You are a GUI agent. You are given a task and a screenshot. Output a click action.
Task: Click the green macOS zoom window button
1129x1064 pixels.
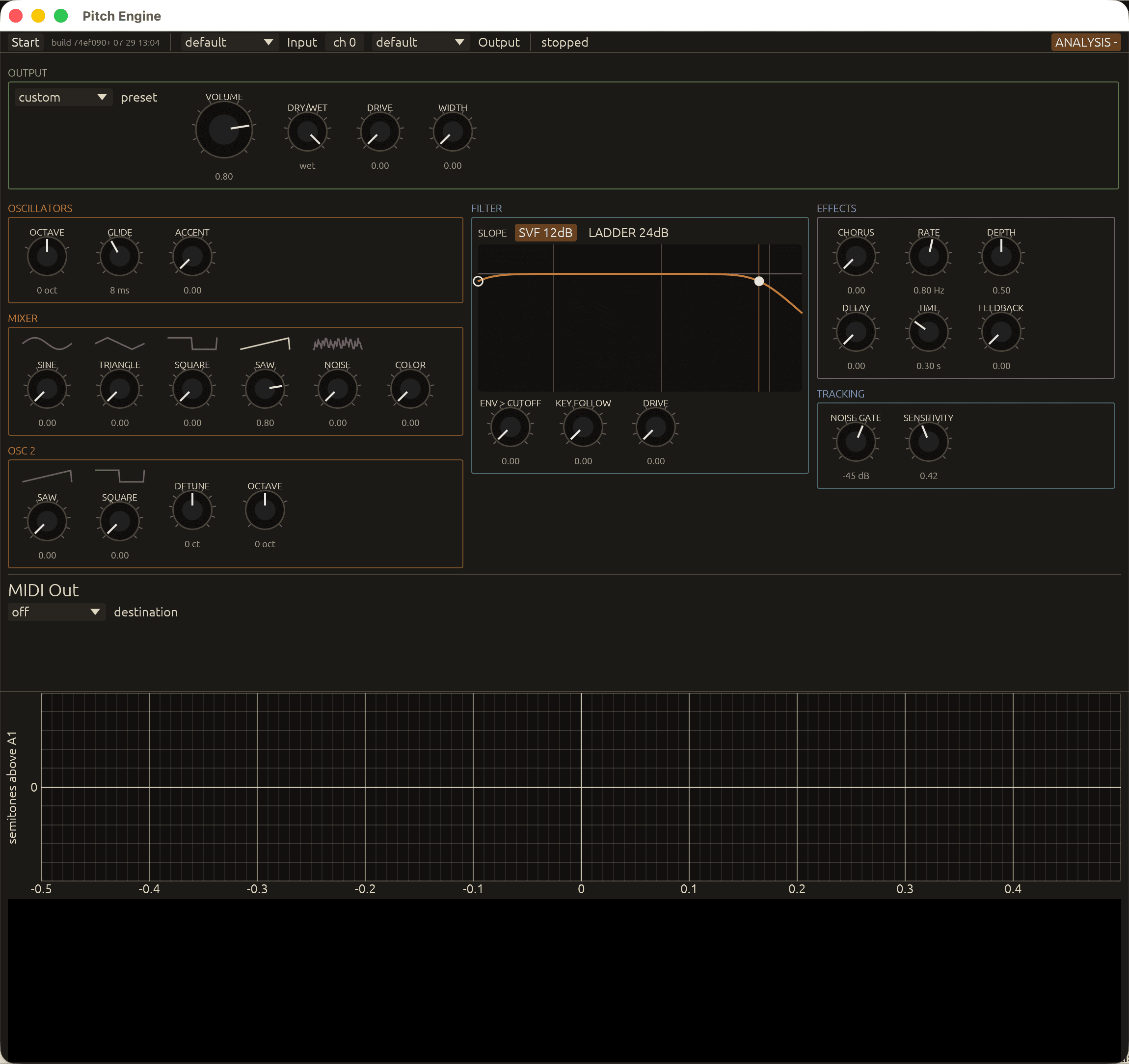(x=61, y=16)
